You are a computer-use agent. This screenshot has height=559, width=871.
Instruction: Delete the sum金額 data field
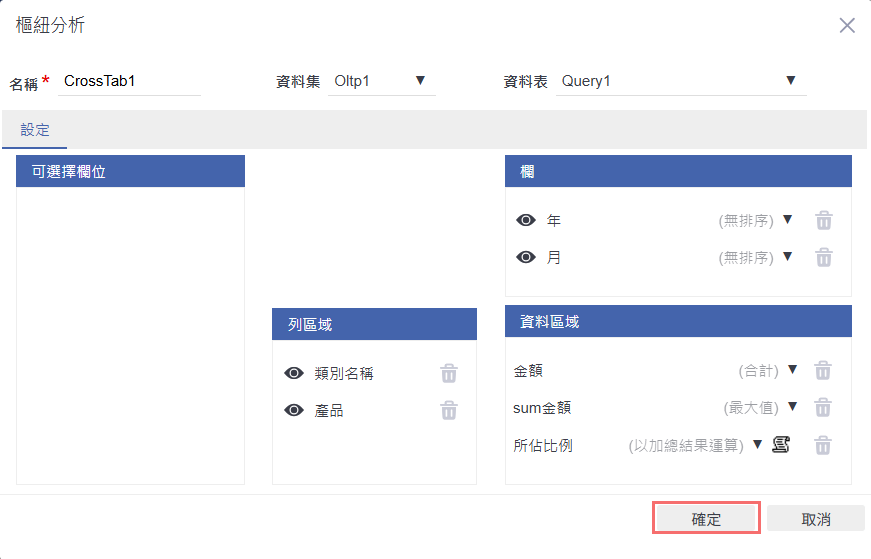[822, 407]
